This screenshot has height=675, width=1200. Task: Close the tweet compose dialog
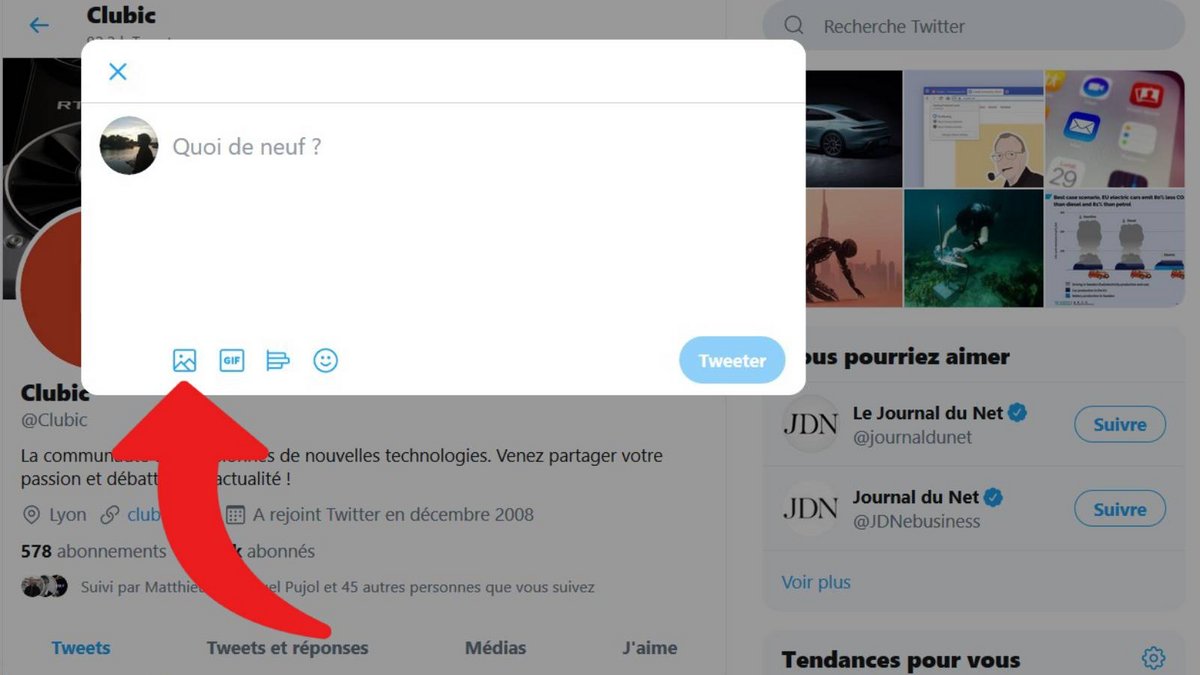[x=118, y=72]
